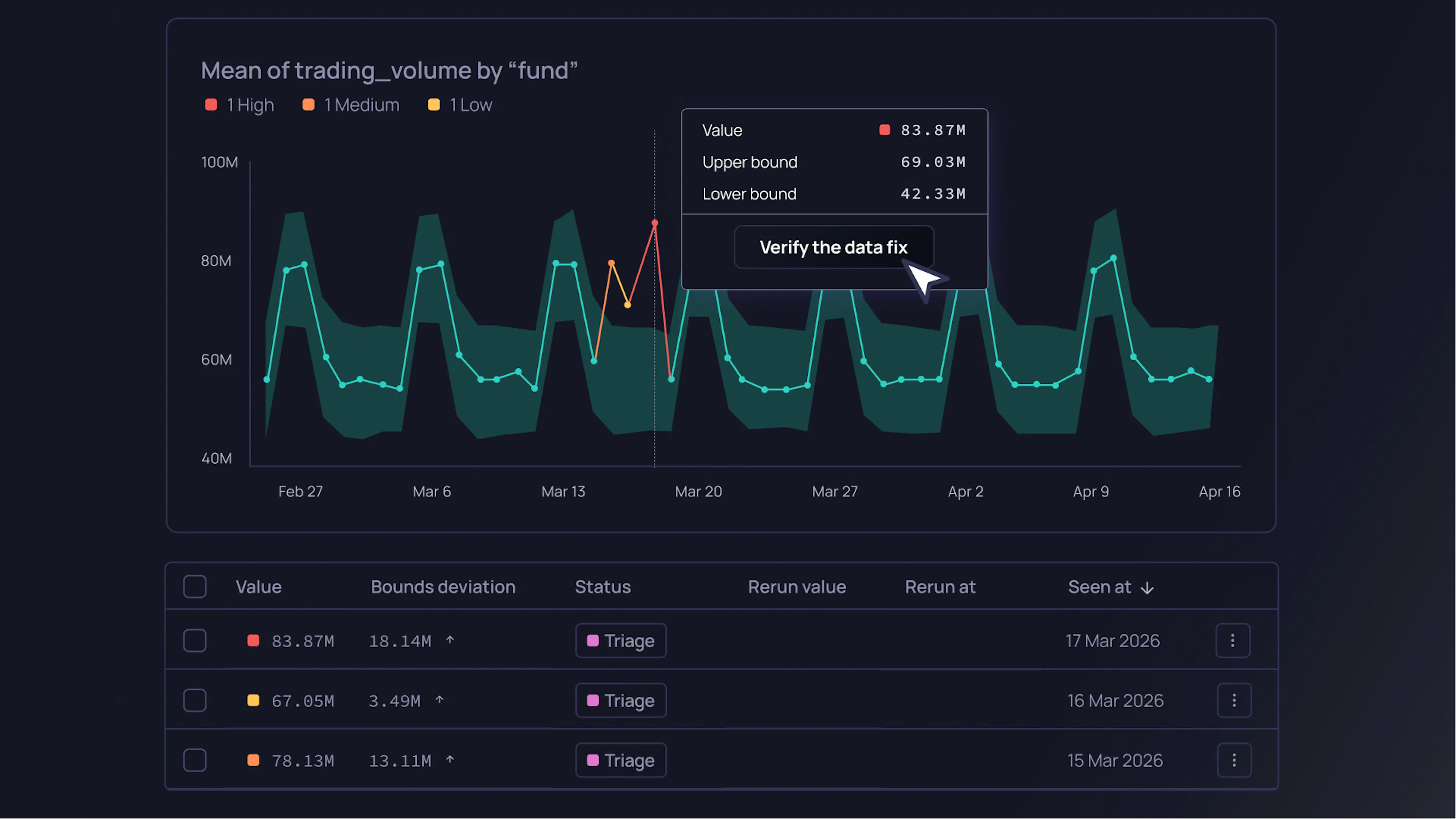This screenshot has height=819, width=1456.
Task: Open kebab menu for 15 Mar 2026 row
Action: 1234,760
